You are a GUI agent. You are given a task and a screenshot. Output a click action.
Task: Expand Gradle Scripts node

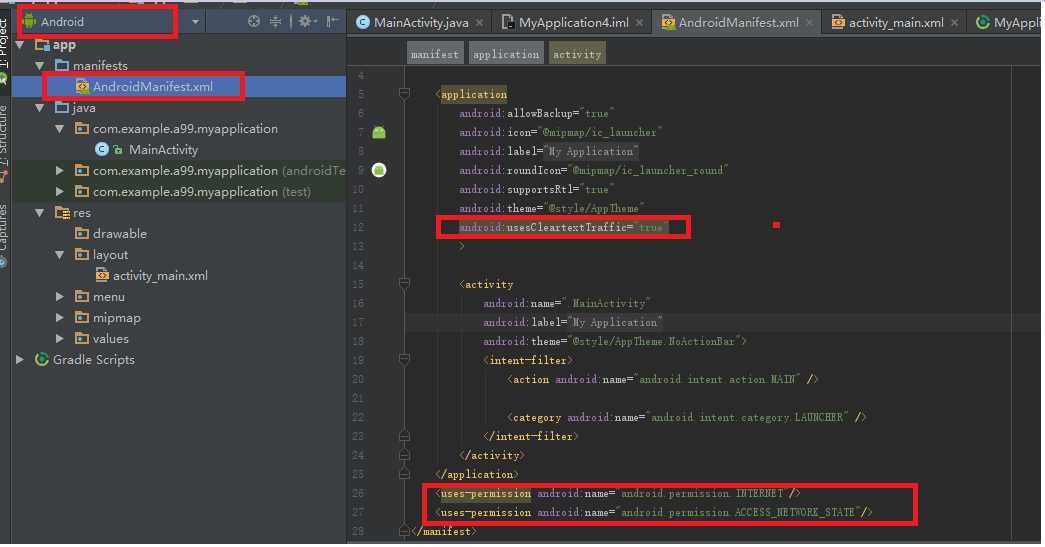tap(20, 360)
